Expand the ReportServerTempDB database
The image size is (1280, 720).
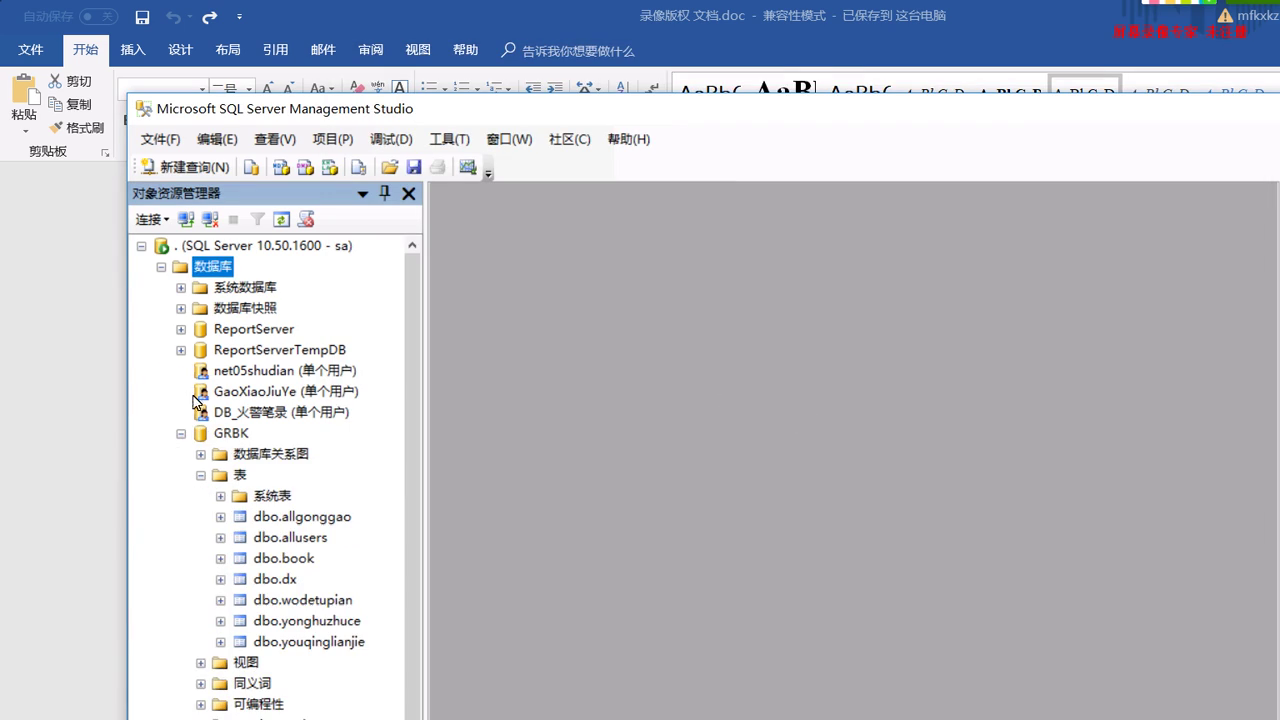pos(181,351)
